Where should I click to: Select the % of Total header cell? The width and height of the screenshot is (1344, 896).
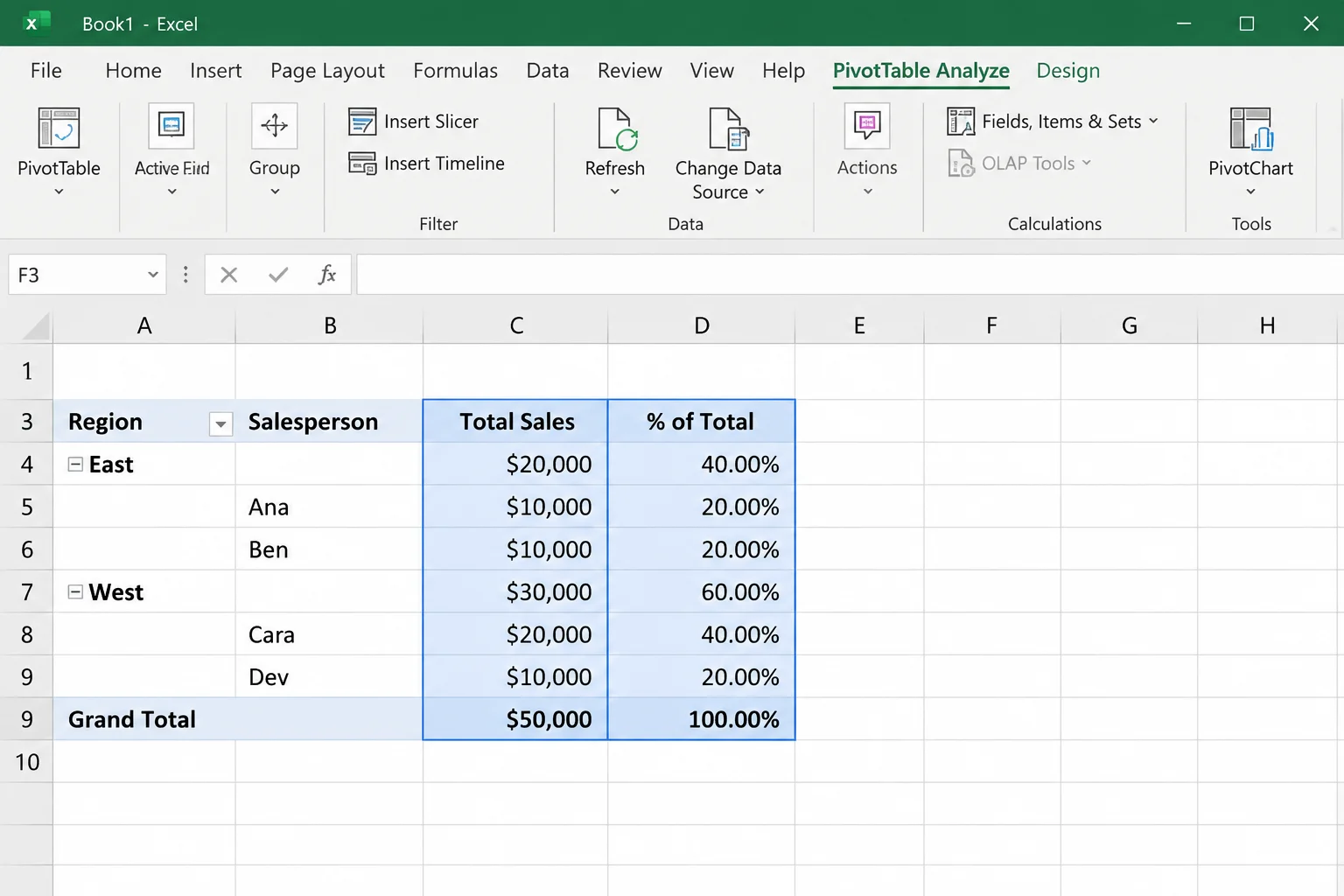point(701,422)
